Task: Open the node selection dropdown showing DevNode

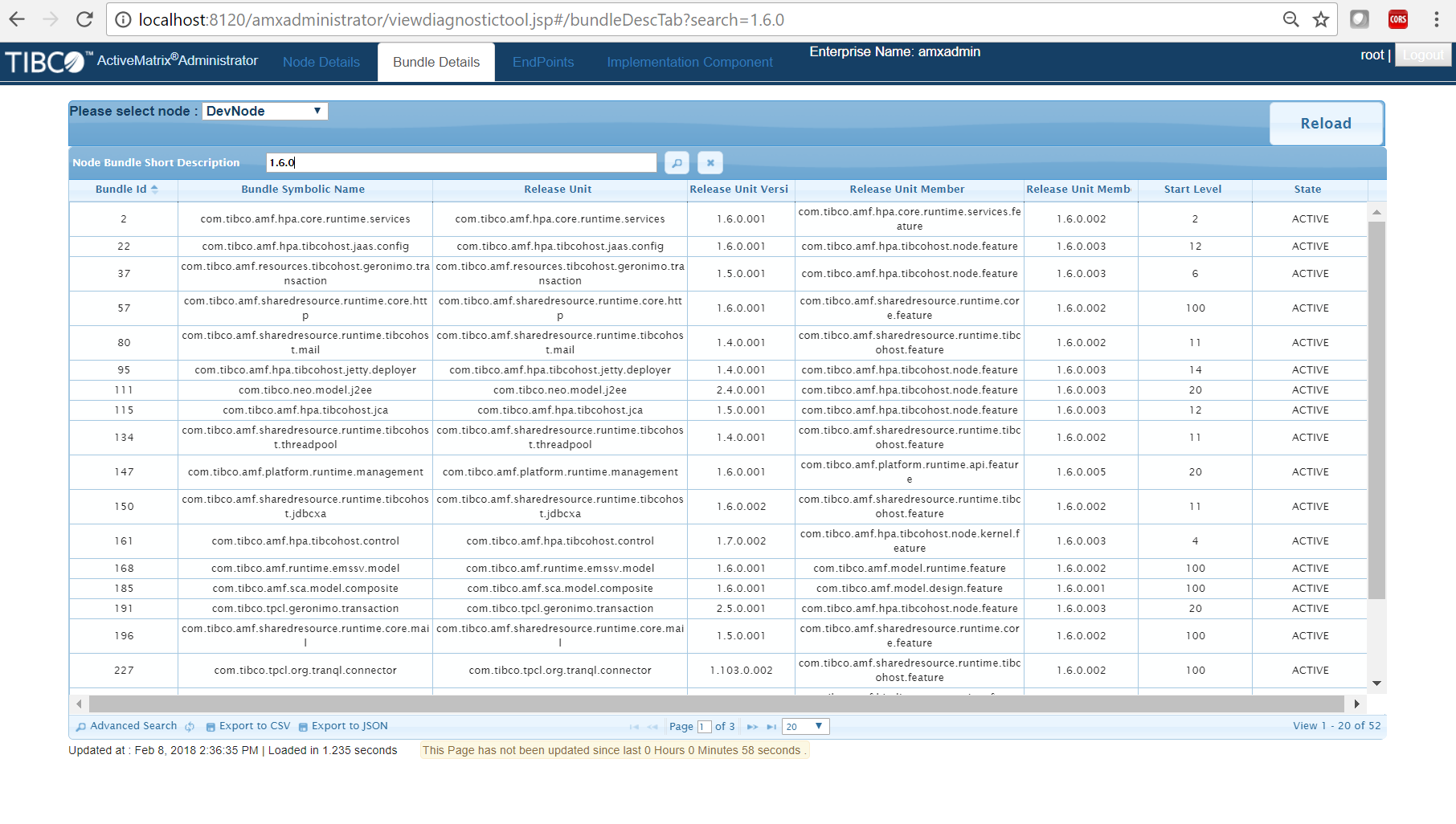Action: 265,111
